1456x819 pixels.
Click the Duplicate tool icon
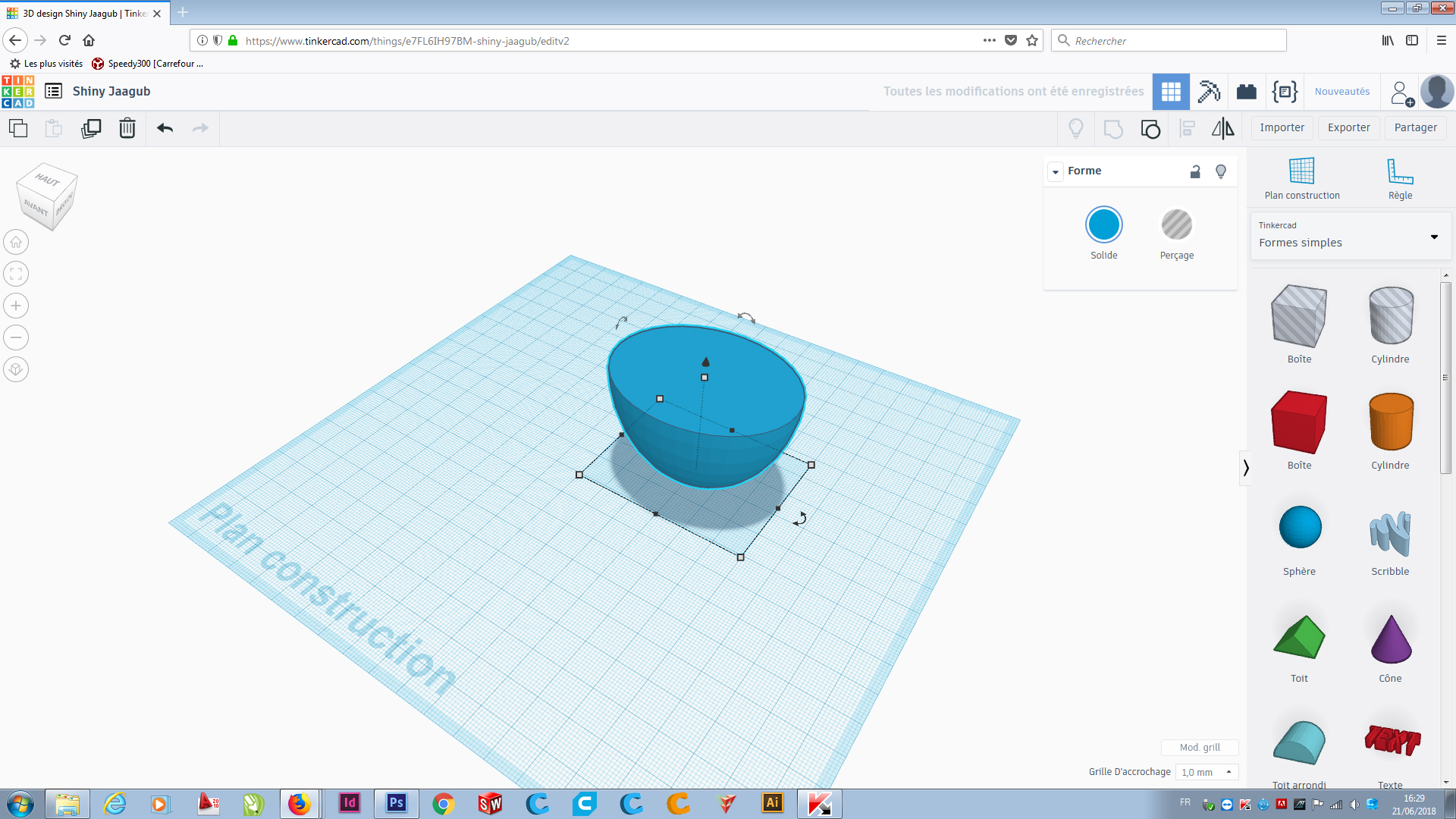tap(91, 128)
